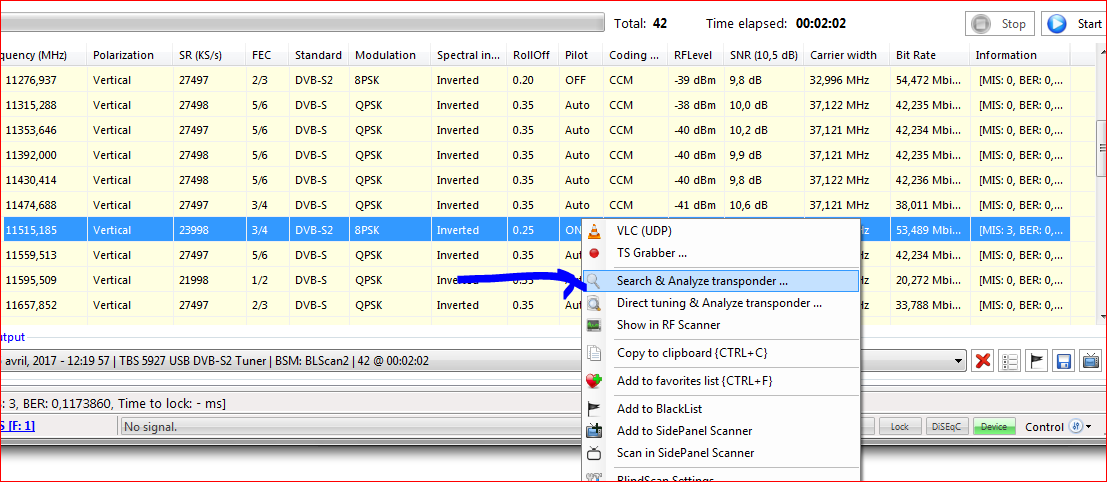Choose Scan in SidePanel Scanner
This screenshot has width=1107, height=482.
tap(685, 453)
